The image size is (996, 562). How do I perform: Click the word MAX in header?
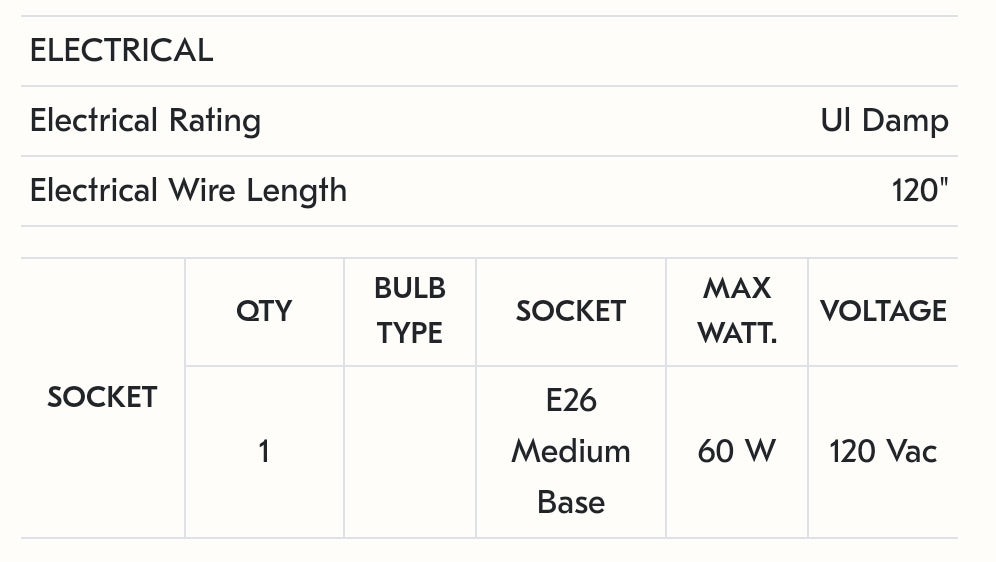click(x=737, y=288)
